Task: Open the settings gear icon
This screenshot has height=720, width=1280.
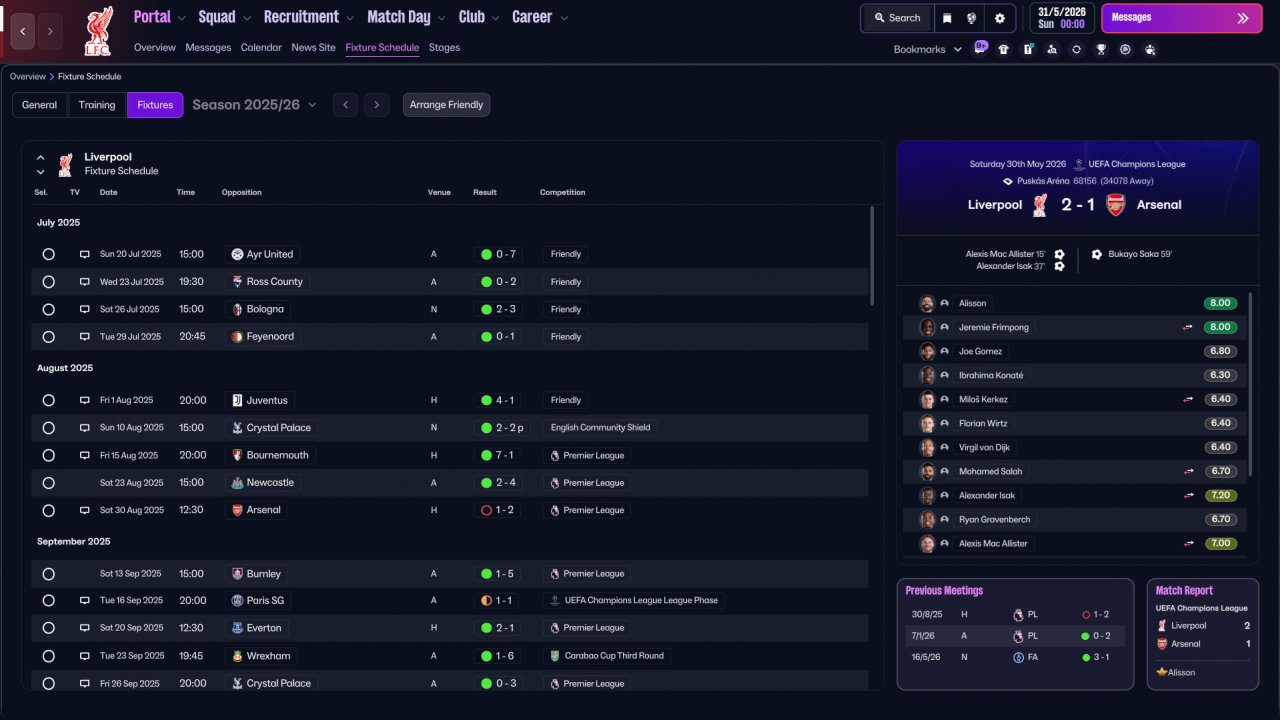Action: click(x=999, y=18)
